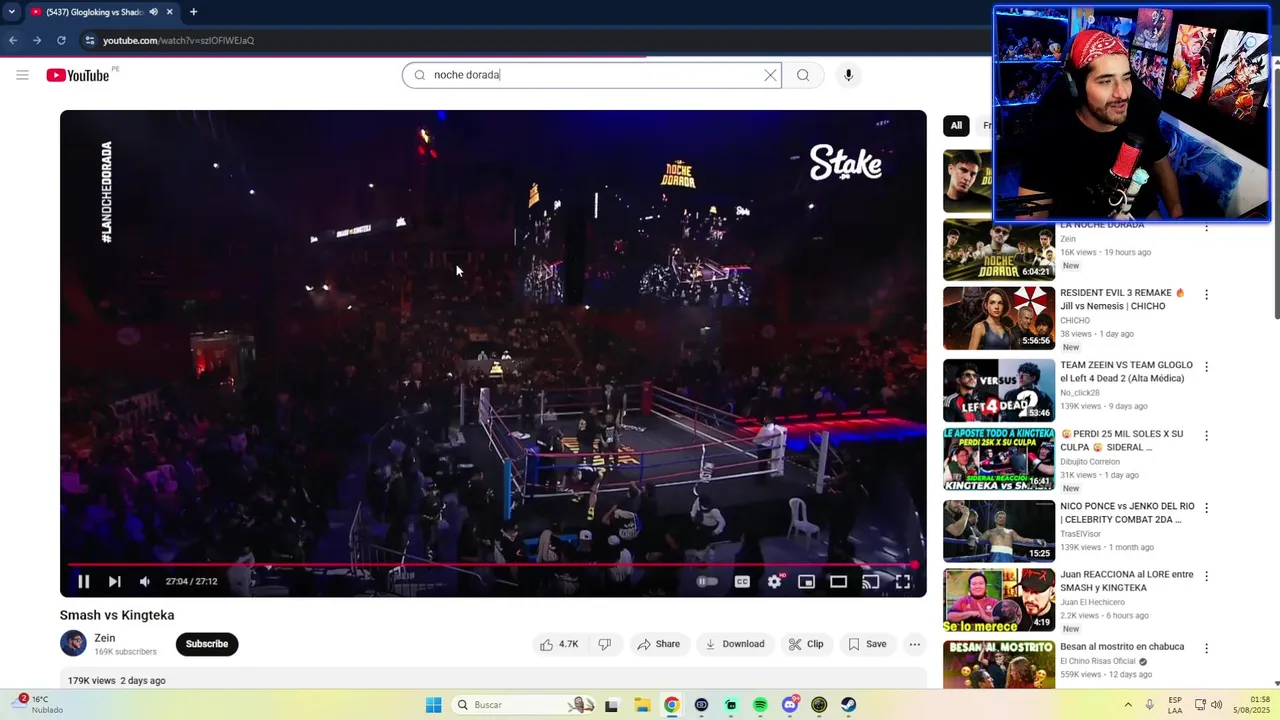Toggle the autoplay switch in player
Image resolution: width=1280 pixels, height=720 pixels.
[707, 582]
